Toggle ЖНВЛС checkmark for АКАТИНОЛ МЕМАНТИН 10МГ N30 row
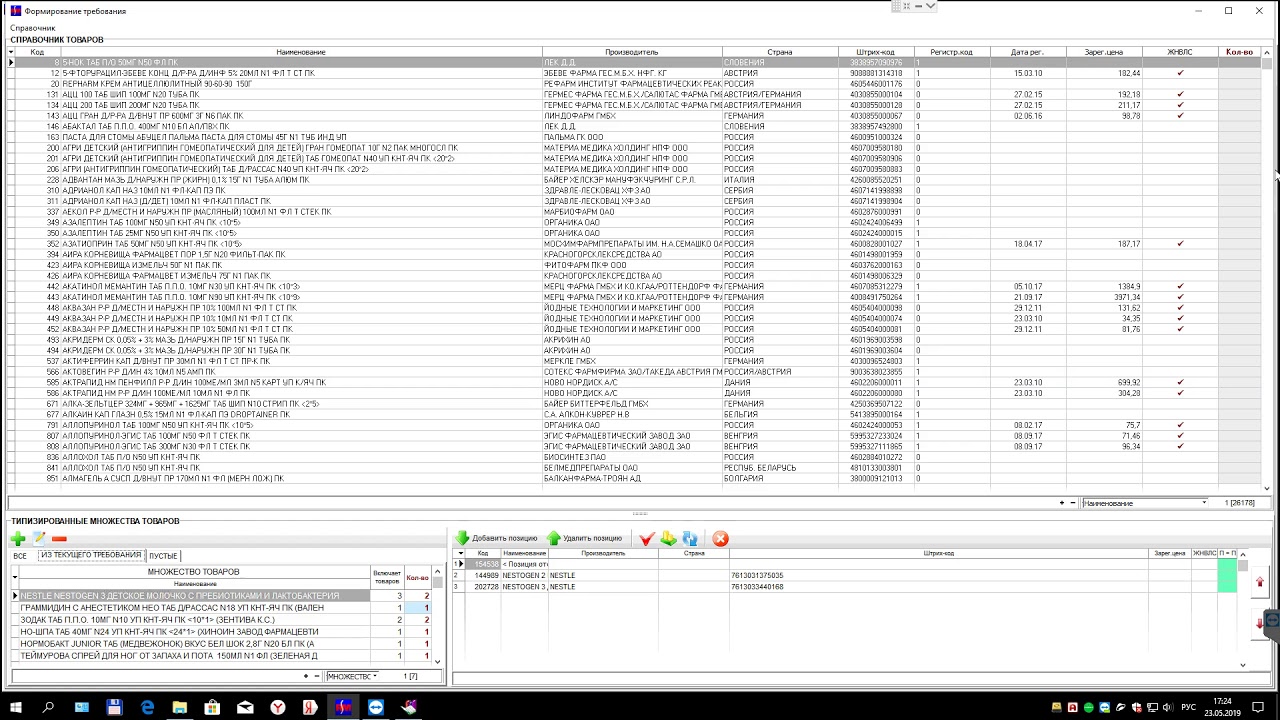1280x720 pixels. pyautogui.click(x=1180, y=286)
